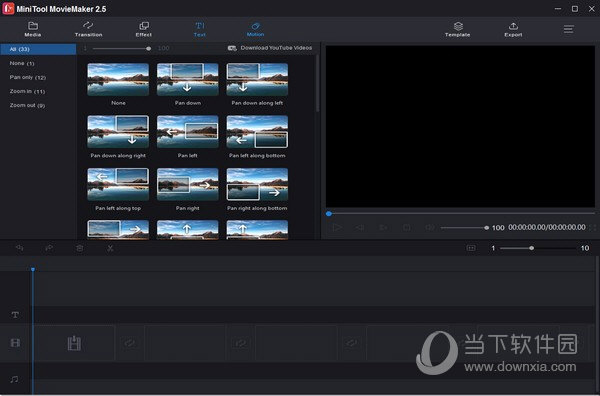
Task: Click the Play button in preview
Action: click(337, 228)
